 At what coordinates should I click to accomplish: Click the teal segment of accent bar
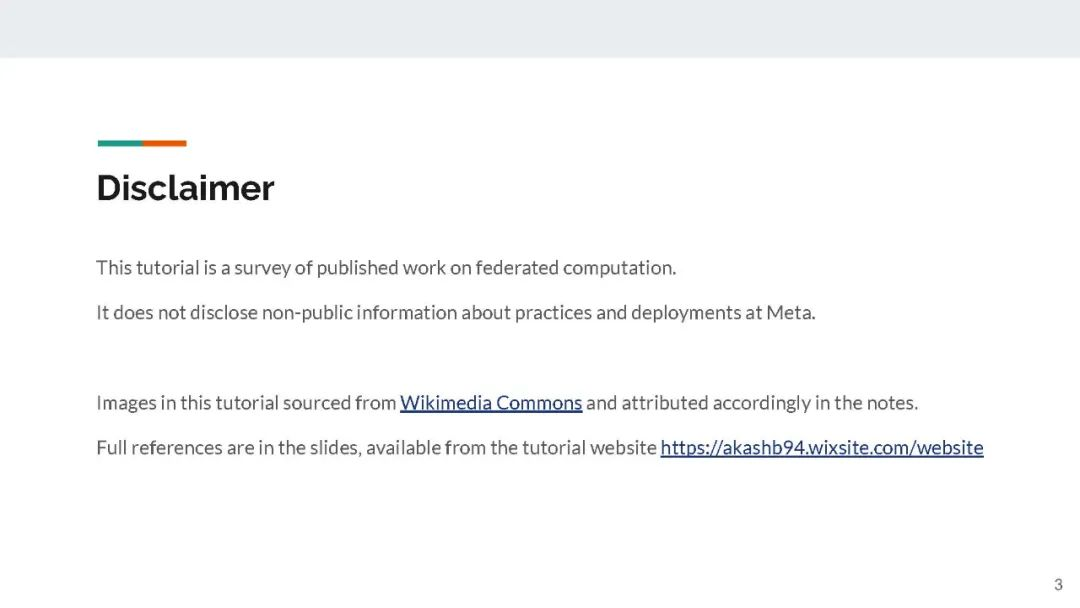pos(120,143)
